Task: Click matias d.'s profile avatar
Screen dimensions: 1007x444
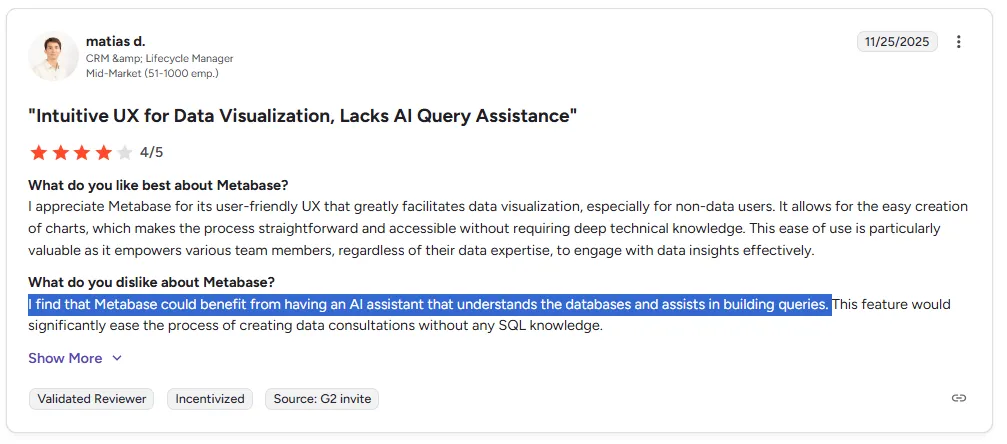Action: [53, 57]
